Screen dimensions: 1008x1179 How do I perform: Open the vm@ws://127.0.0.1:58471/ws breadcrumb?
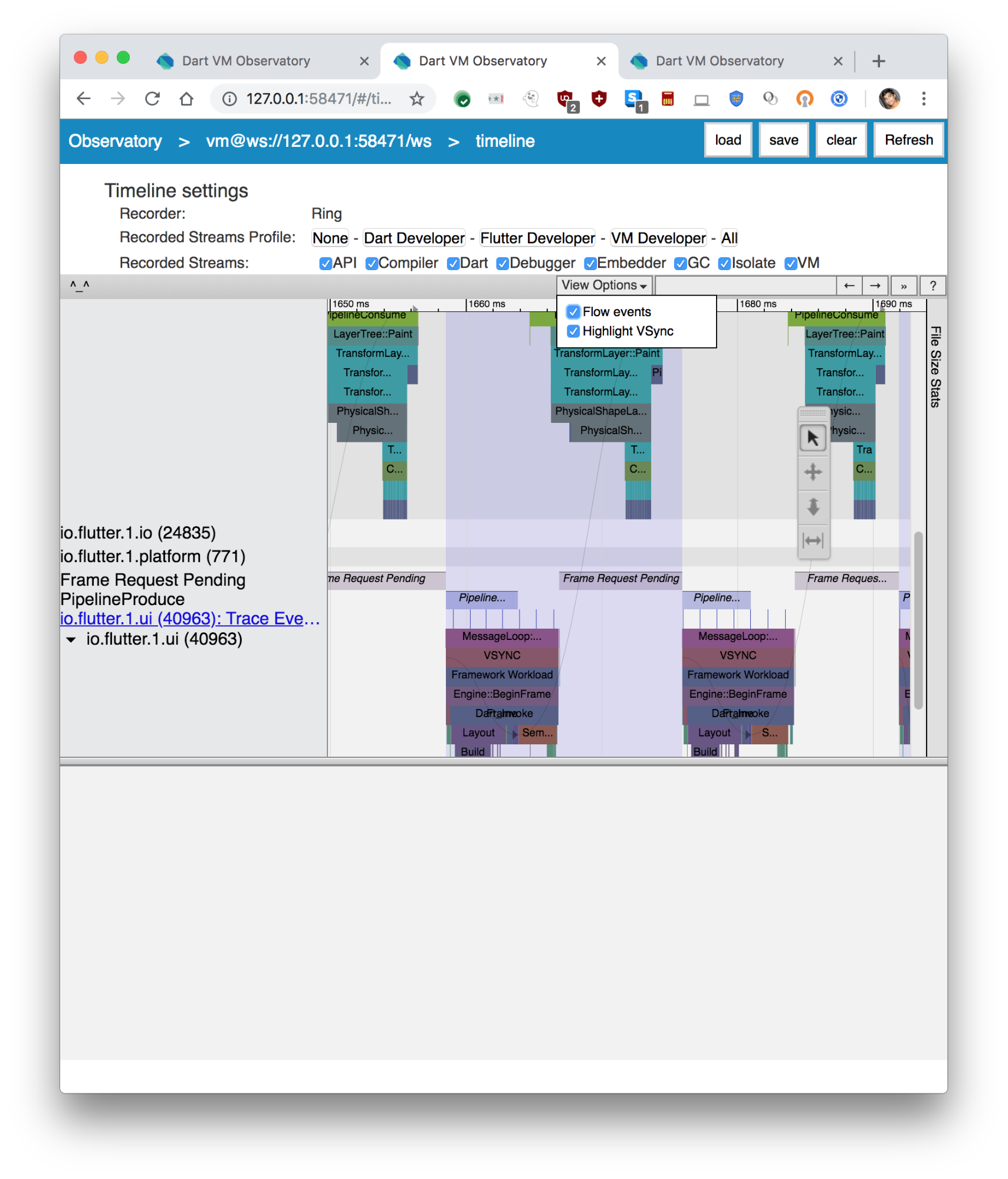(x=319, y=141)
